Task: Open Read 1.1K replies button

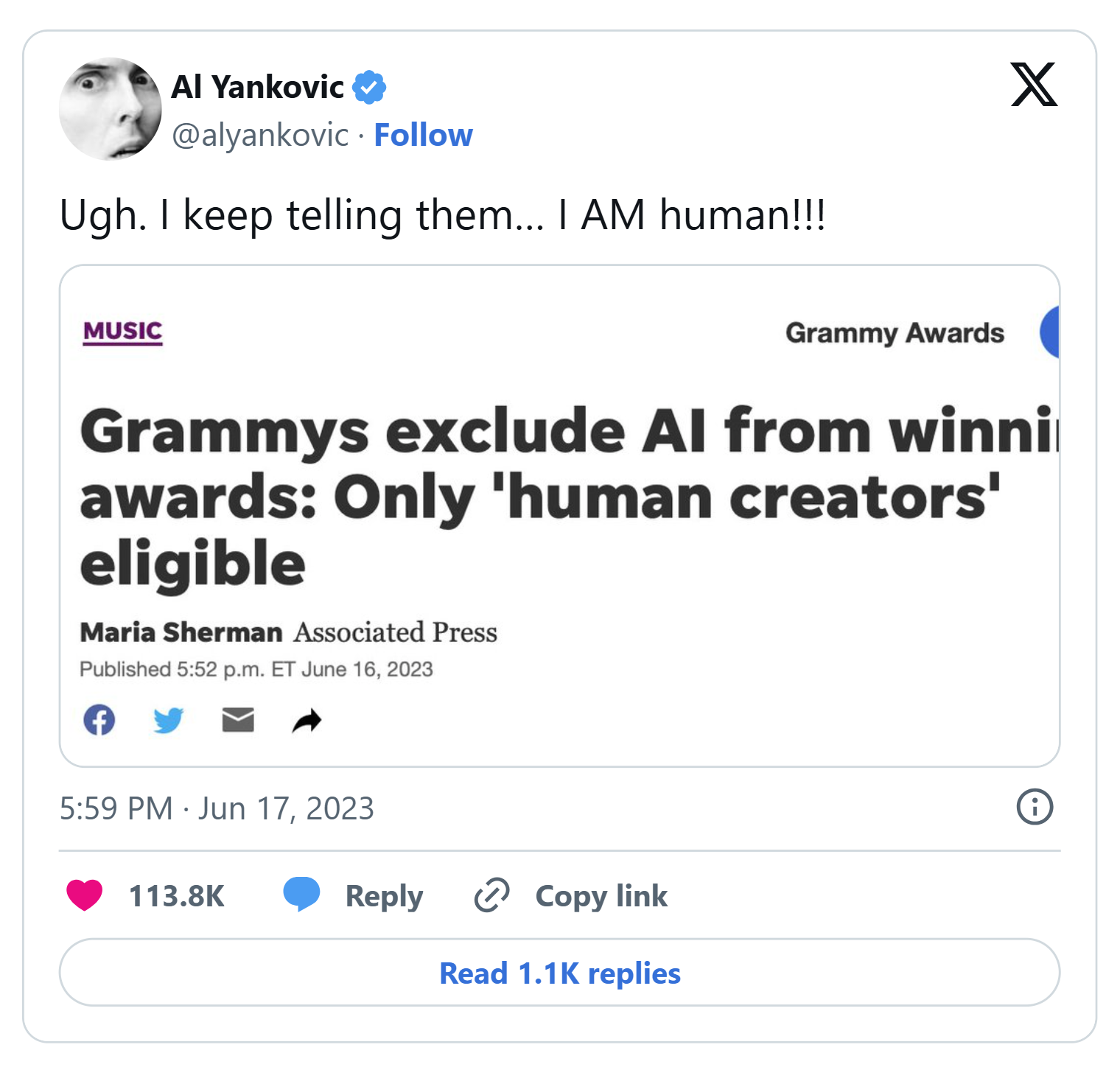Action: (559, 973)
